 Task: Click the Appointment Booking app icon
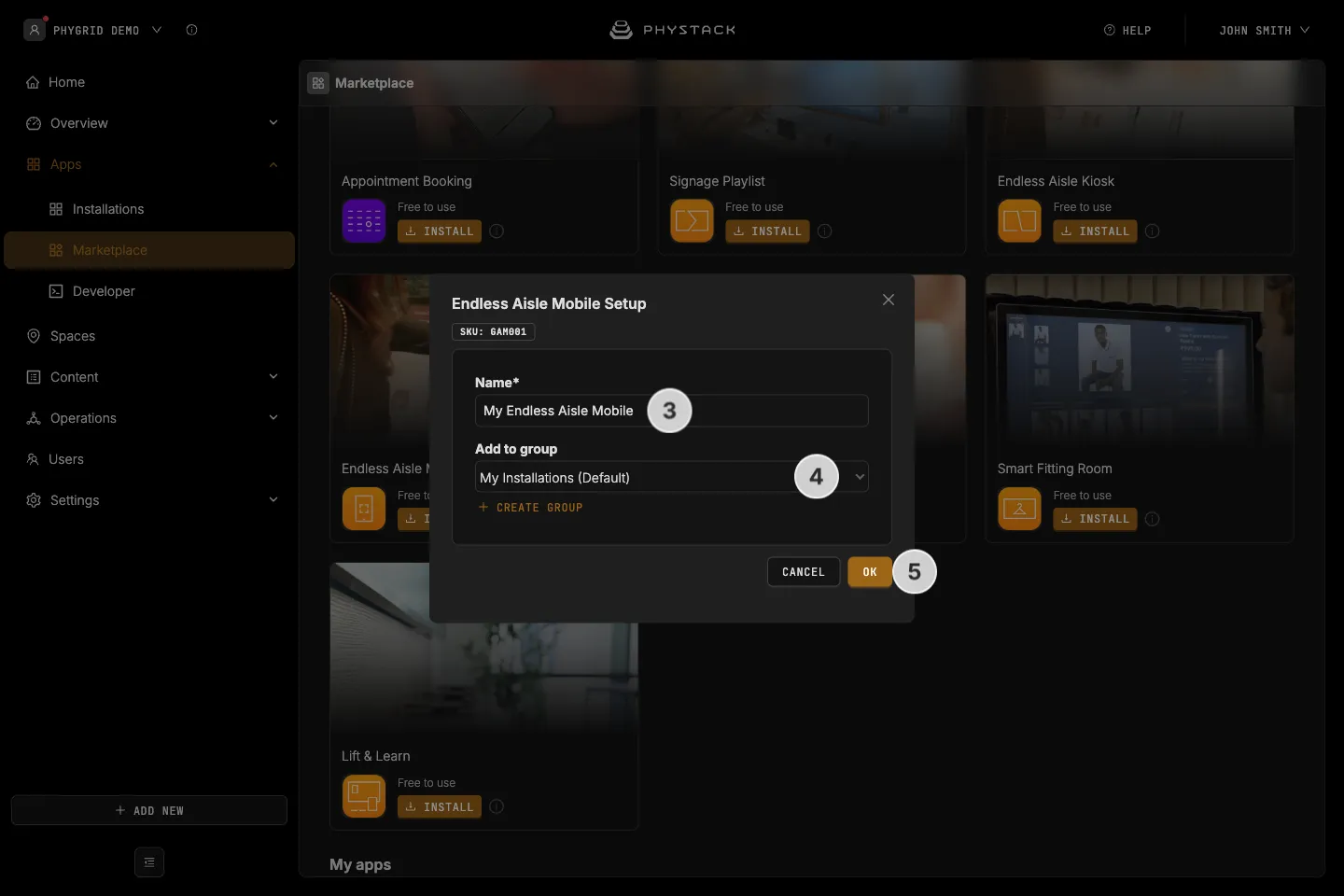[364, 221]
